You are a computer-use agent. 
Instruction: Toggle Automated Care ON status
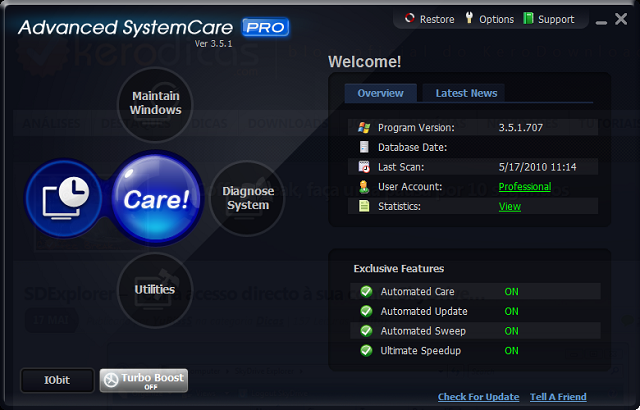click(511, 292)
